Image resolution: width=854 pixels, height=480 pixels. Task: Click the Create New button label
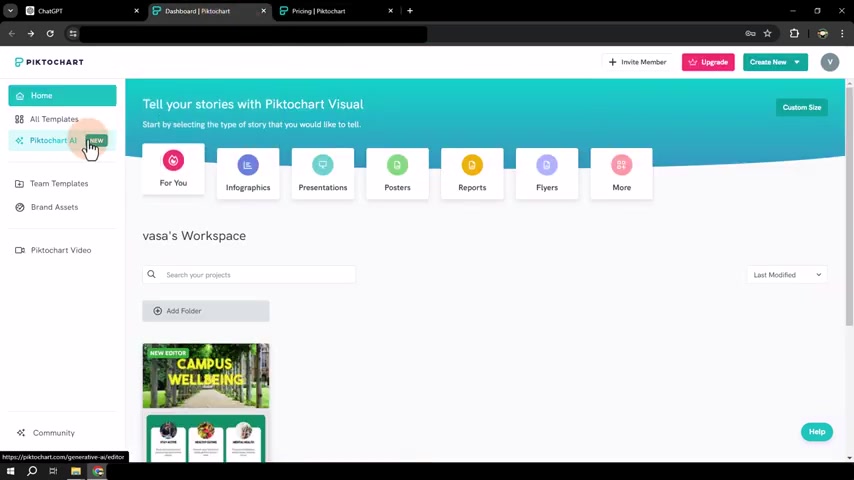point(768,62)
